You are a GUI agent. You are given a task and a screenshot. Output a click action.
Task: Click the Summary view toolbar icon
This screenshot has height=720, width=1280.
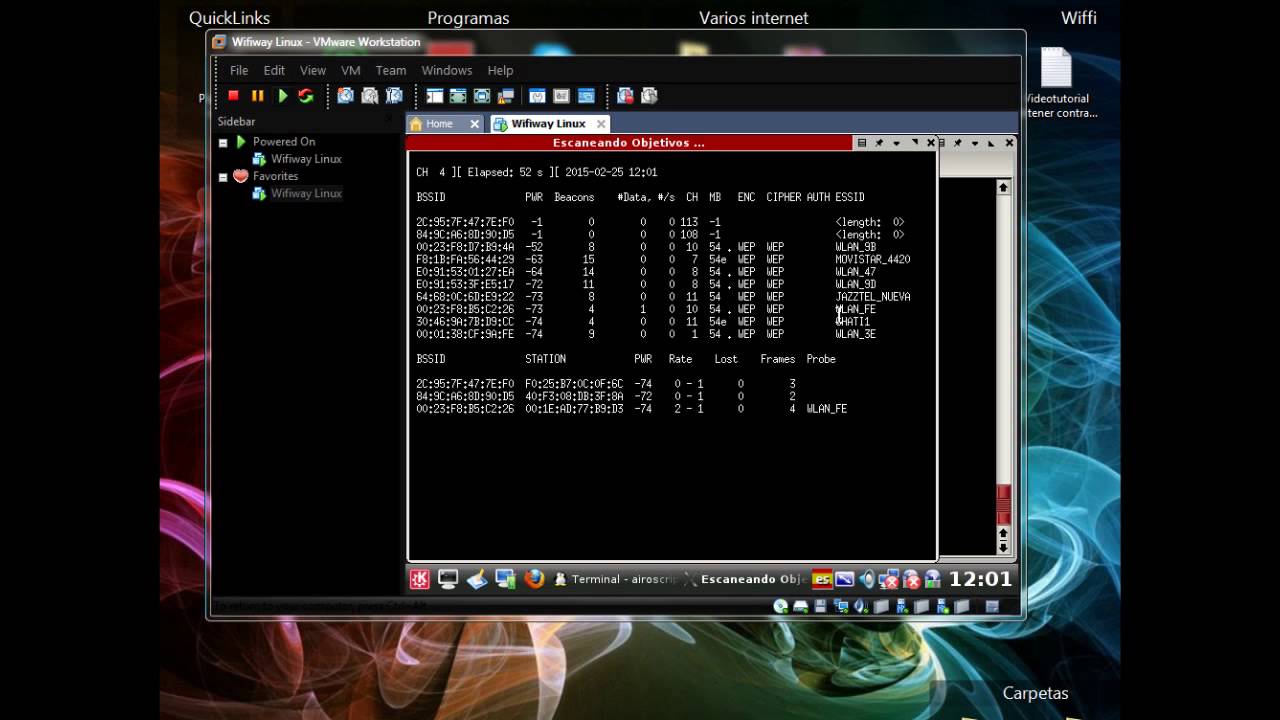pos(537,96)
